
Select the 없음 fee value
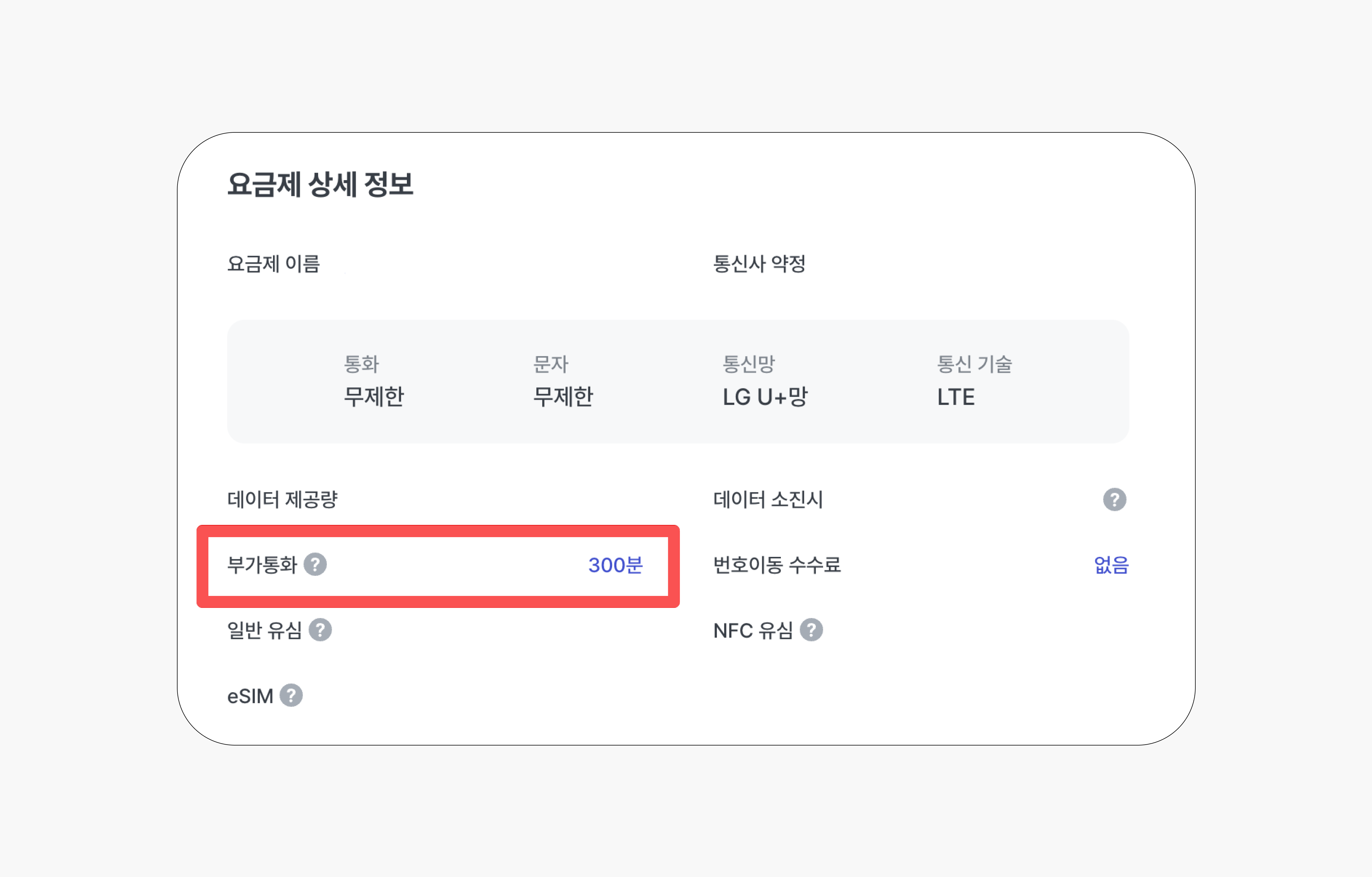[1111, 565]
